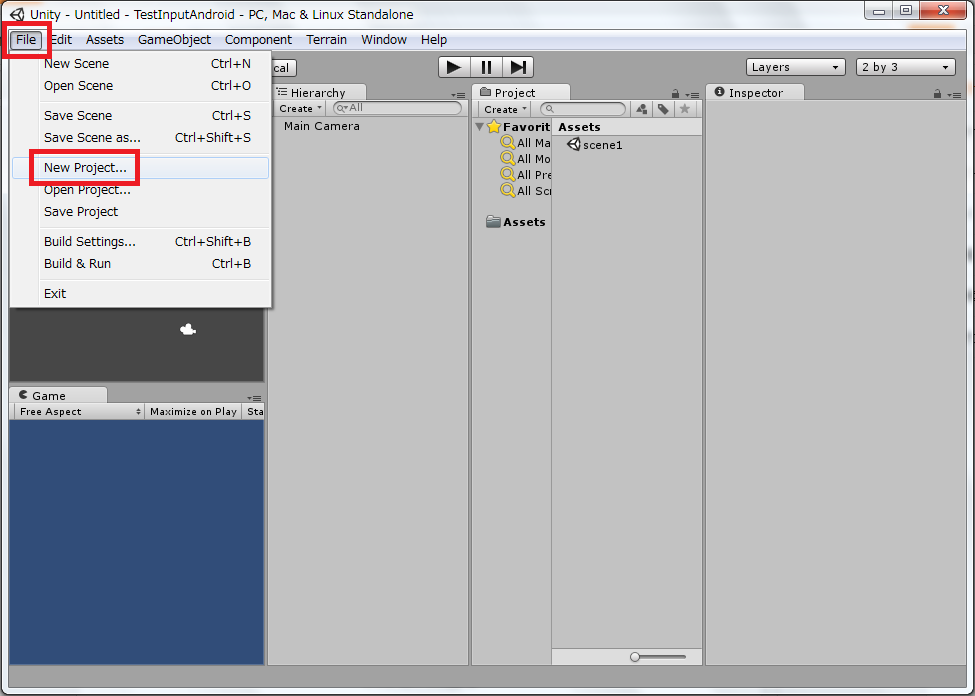Click the camera gizmo in Scene view

(188, 330)
